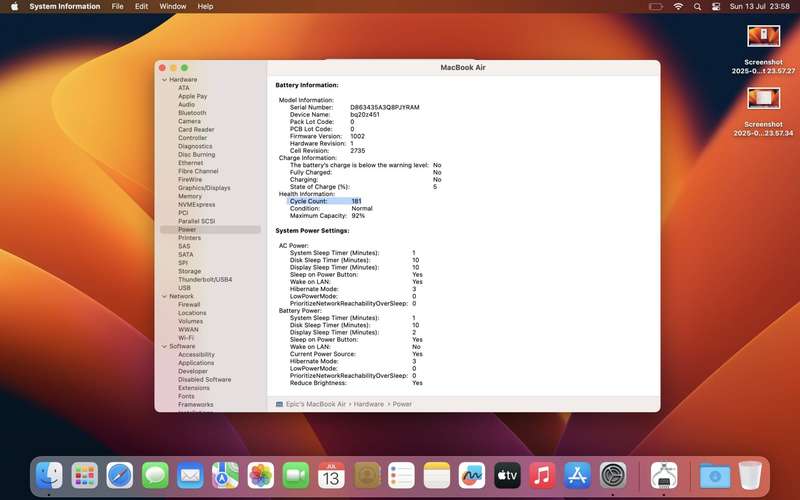Select Memory in the sidebar

(x=190, y=196)
